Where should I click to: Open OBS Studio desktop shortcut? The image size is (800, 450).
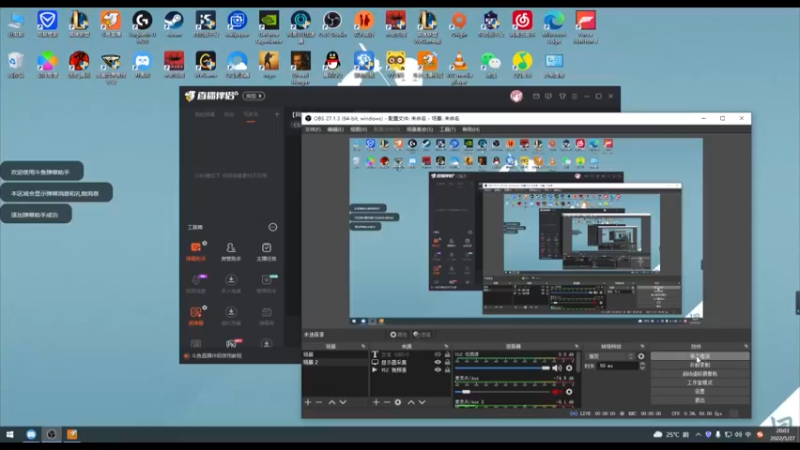tap(332, 24)
